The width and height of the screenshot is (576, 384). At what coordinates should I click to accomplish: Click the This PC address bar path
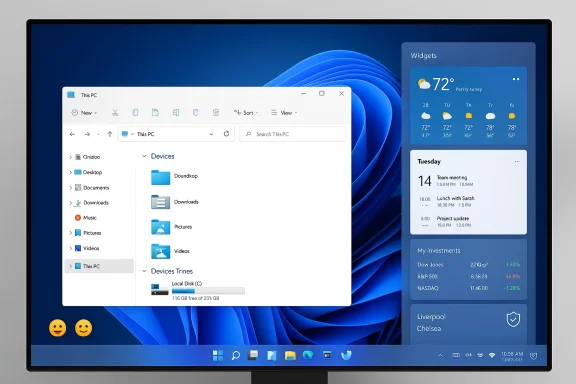tap(145, 134)
